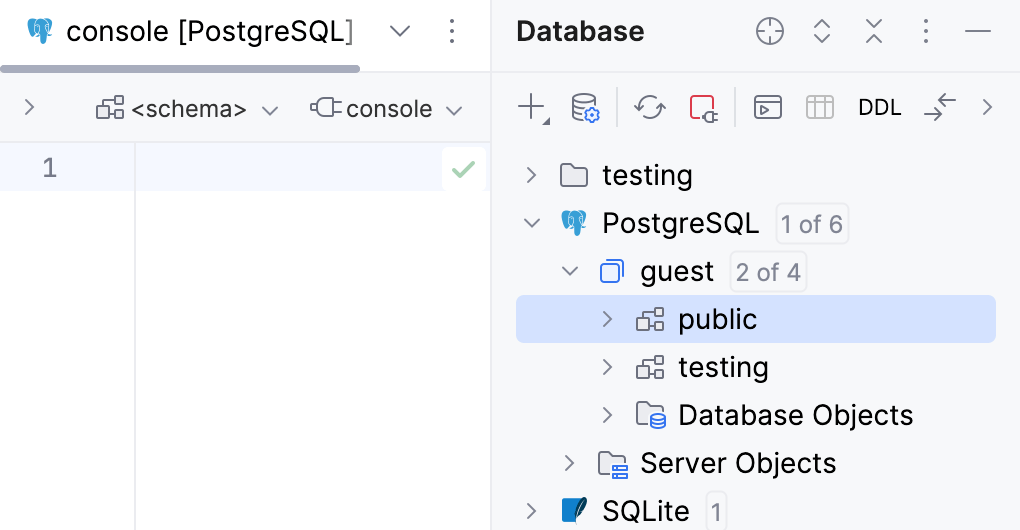Select the Server Objects tree item
This screenshot has width=1020, height=530.
(738, 463)
